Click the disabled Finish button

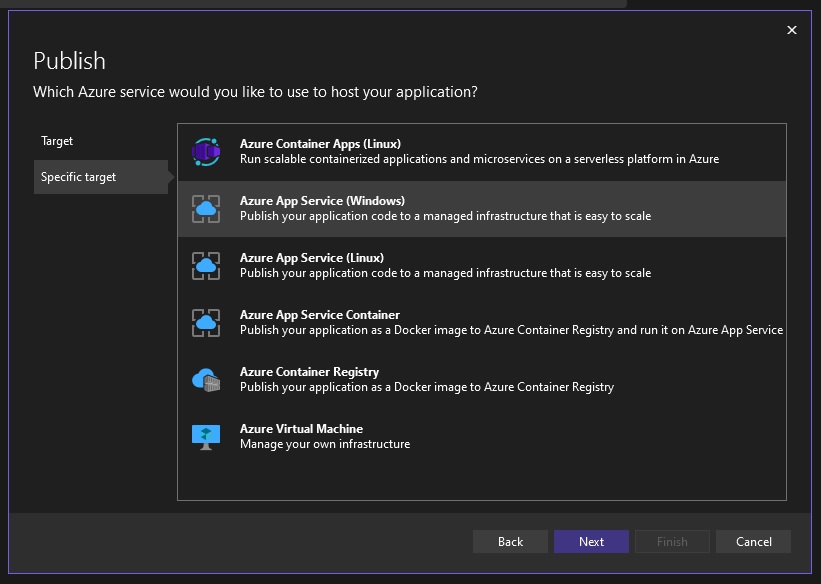pyautogui.click(x=672, y=542)
